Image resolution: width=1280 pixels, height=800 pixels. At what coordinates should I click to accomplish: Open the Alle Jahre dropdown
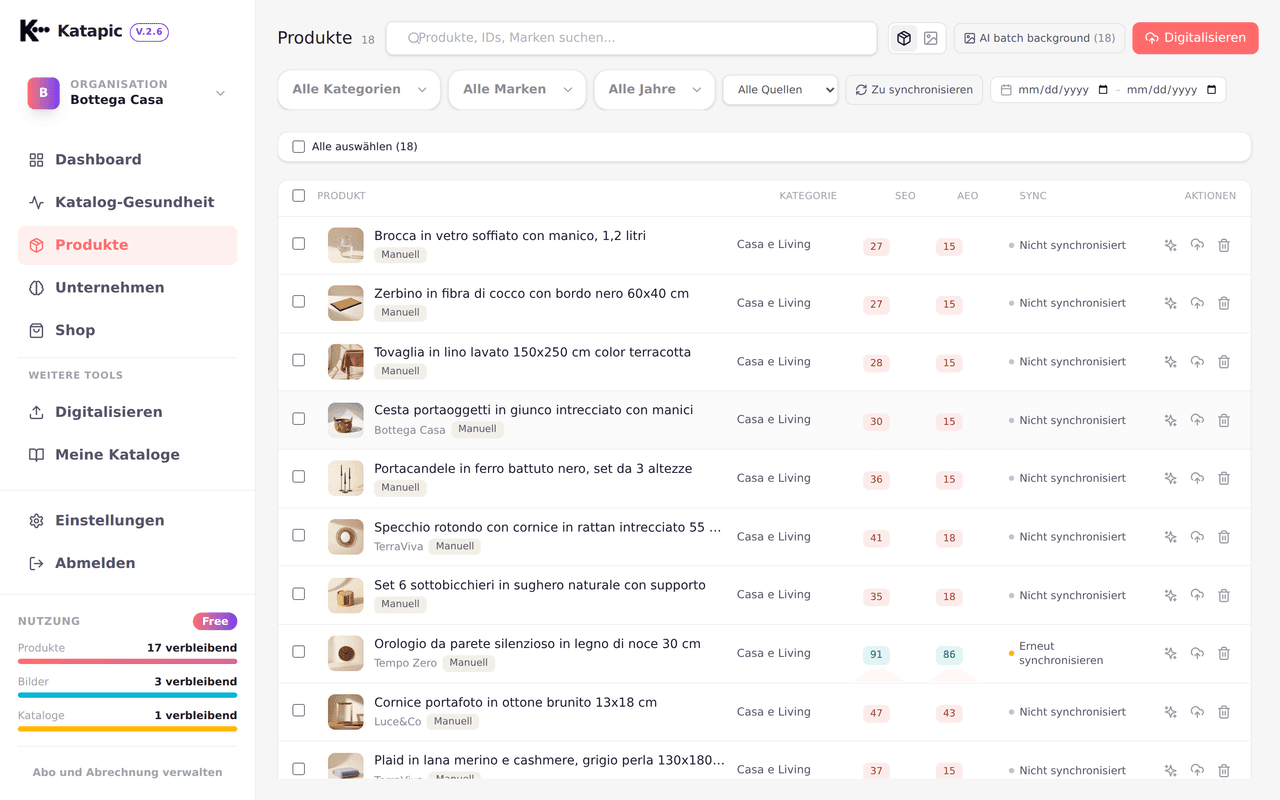click(x=654, y=89)
